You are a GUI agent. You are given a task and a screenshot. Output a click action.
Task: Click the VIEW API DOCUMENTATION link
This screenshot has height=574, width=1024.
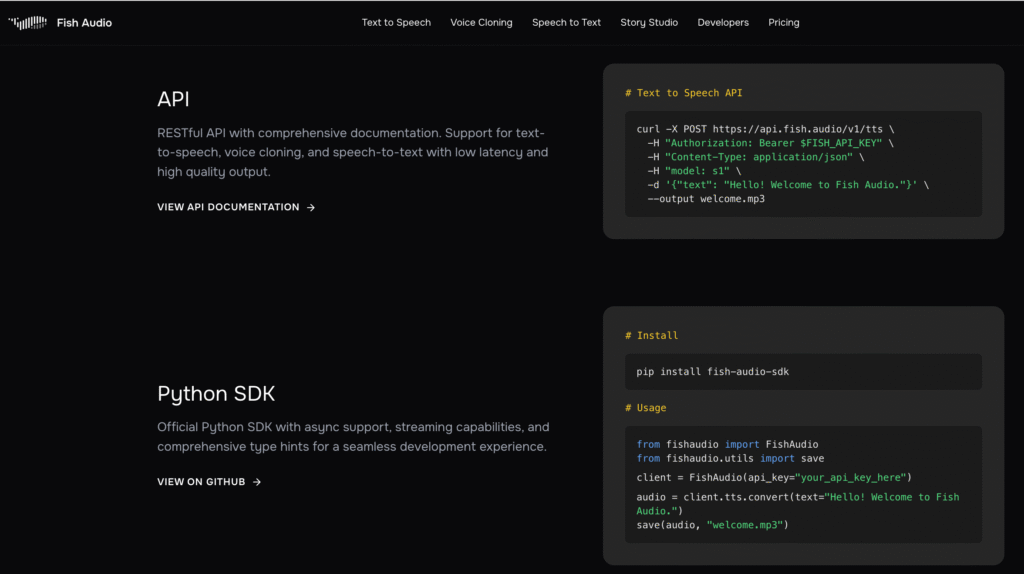[236, 207]
